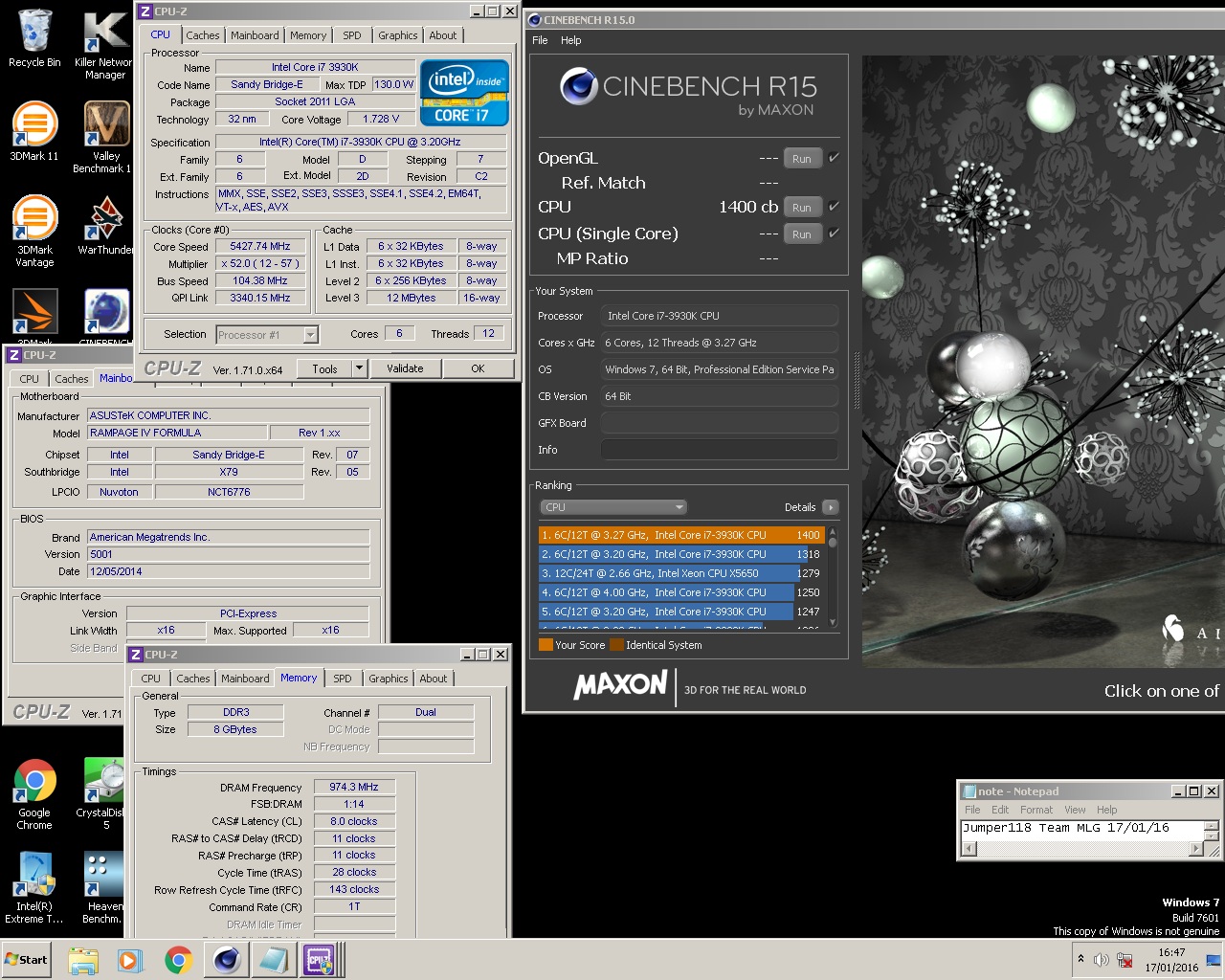1225x980 pixels.
Task: Select ranking entry Intel Xeon CPU X5650
Action: 679,573
